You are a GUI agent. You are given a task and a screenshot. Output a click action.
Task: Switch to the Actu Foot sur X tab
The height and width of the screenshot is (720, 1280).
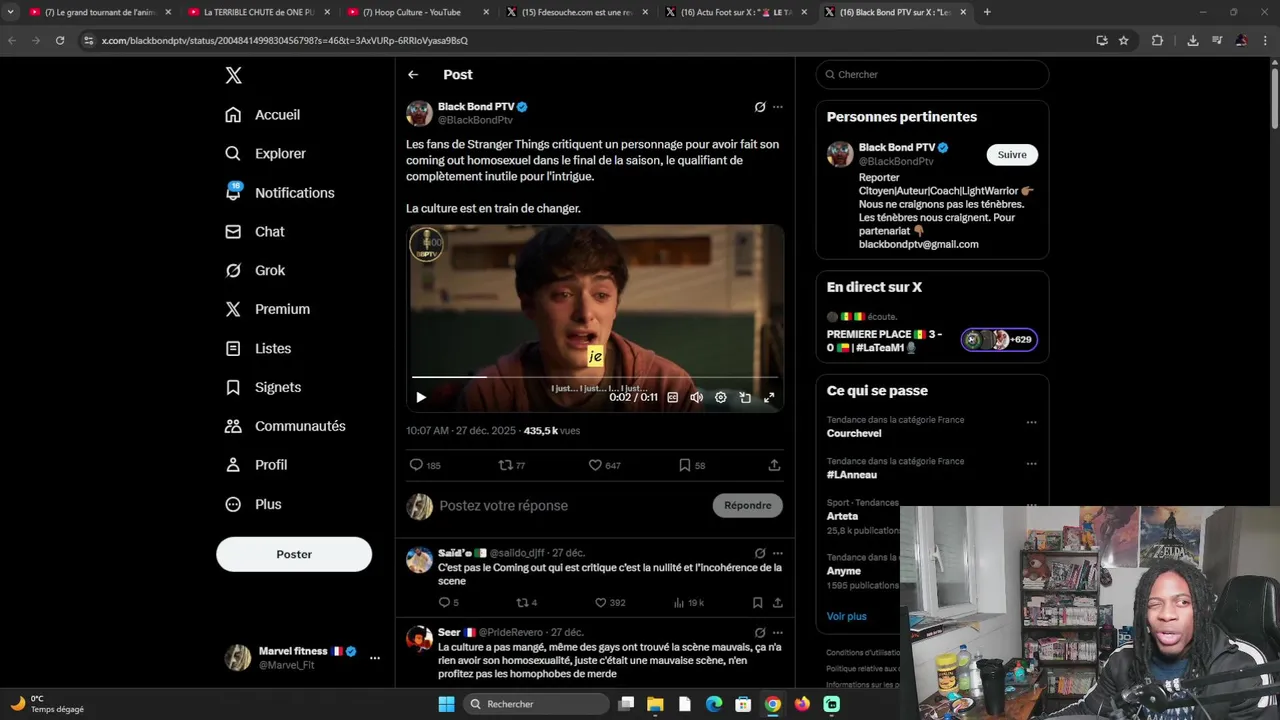(x=737, y=12)
